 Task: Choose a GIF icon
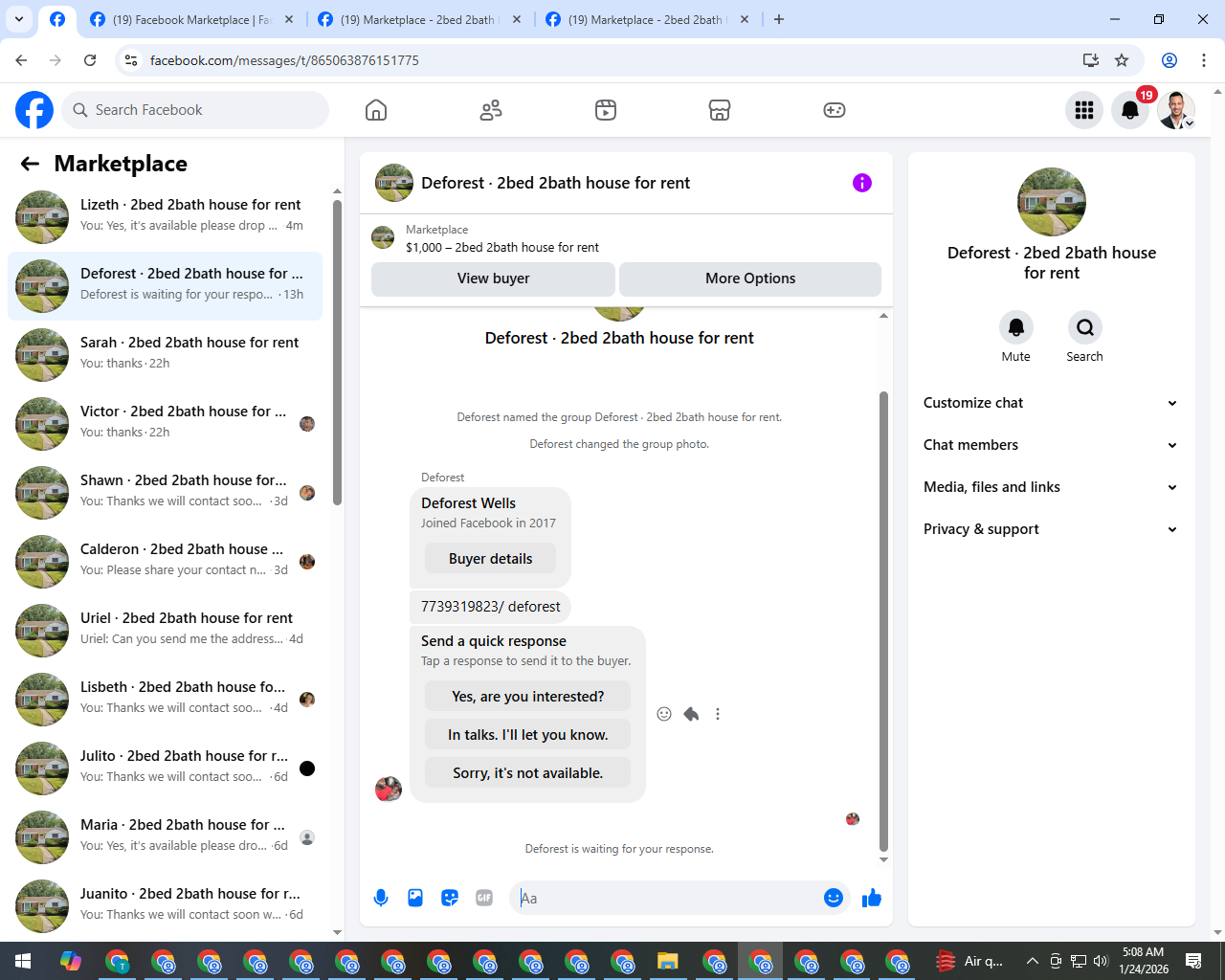click(x=484, y=898)
